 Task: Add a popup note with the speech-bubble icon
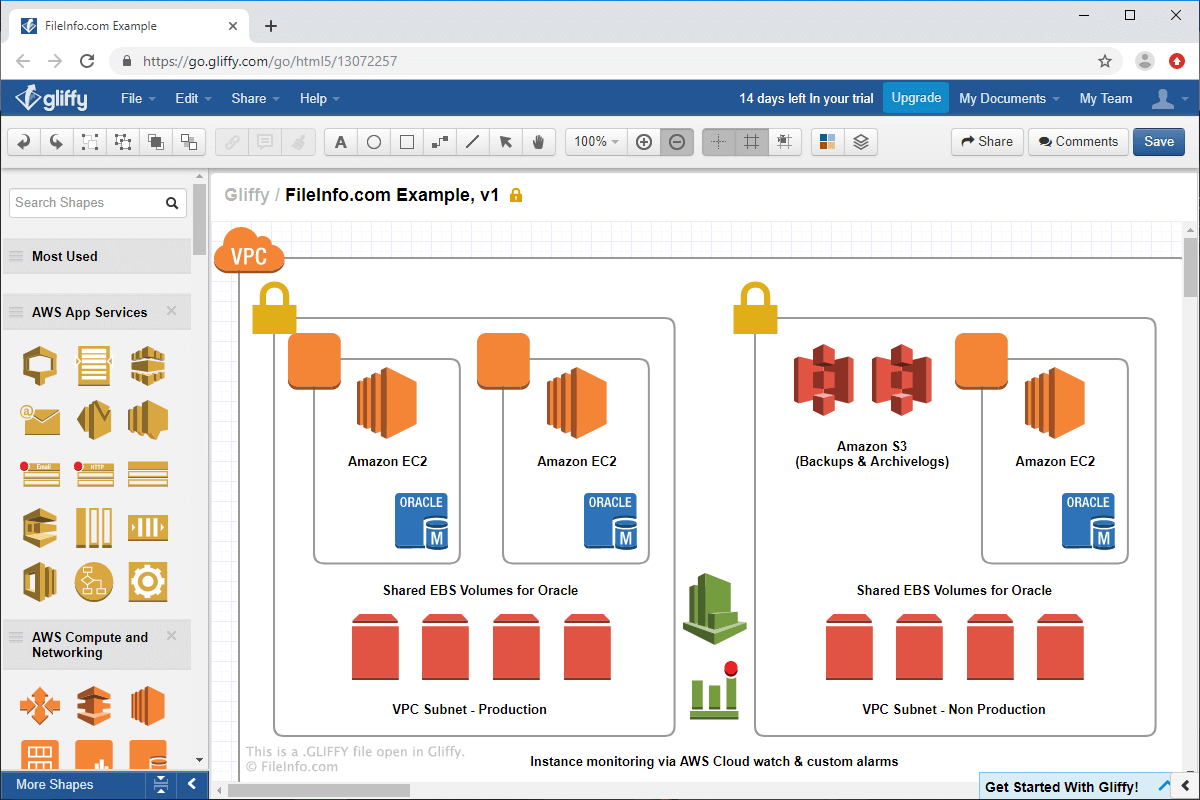pyautogui.click(x=265, y=142)
